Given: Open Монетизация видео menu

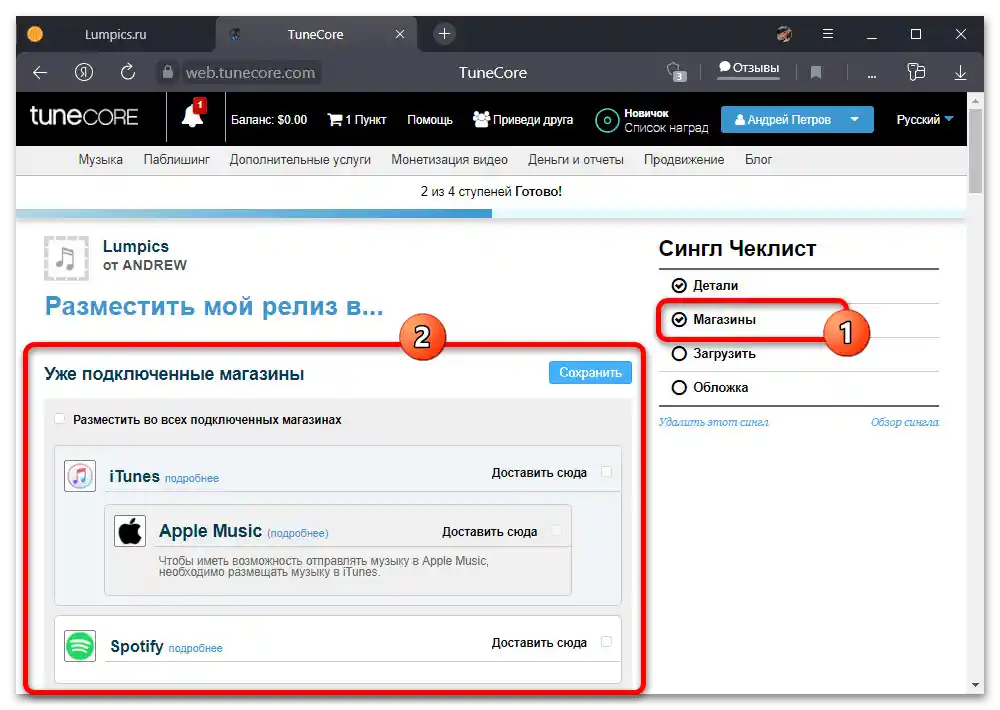Looking at the screenshot, I should tap(450, 159).
